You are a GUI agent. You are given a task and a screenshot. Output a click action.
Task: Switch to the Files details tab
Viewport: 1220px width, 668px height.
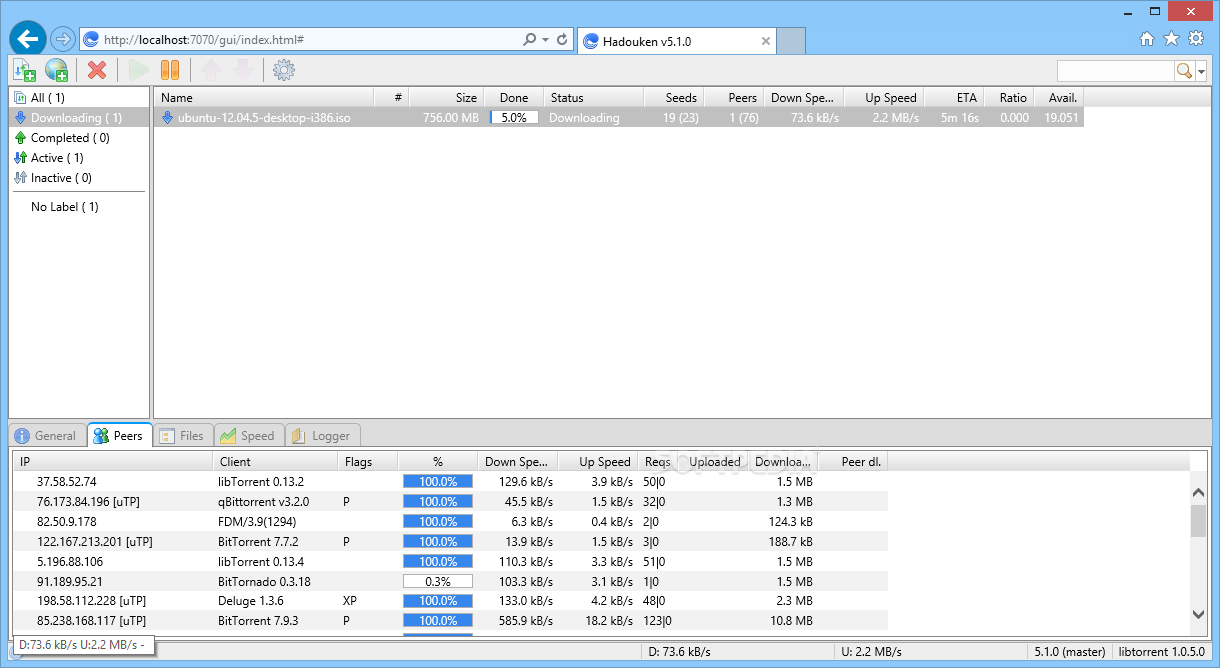click(182, 436)
